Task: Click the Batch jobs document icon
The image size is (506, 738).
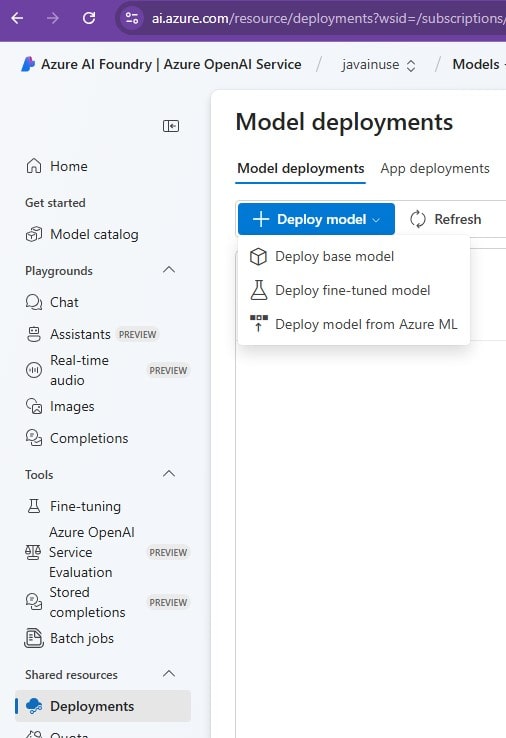Action: (x=34, y=638)
